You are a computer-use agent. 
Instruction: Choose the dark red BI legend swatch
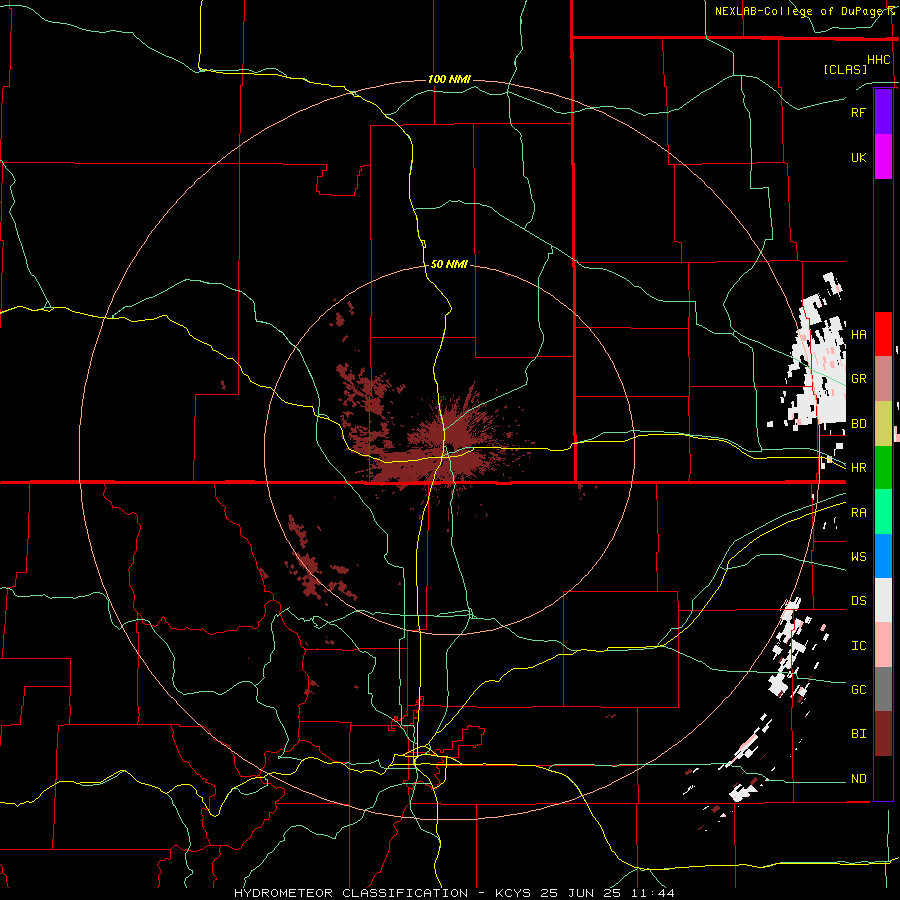coord(883,734)
